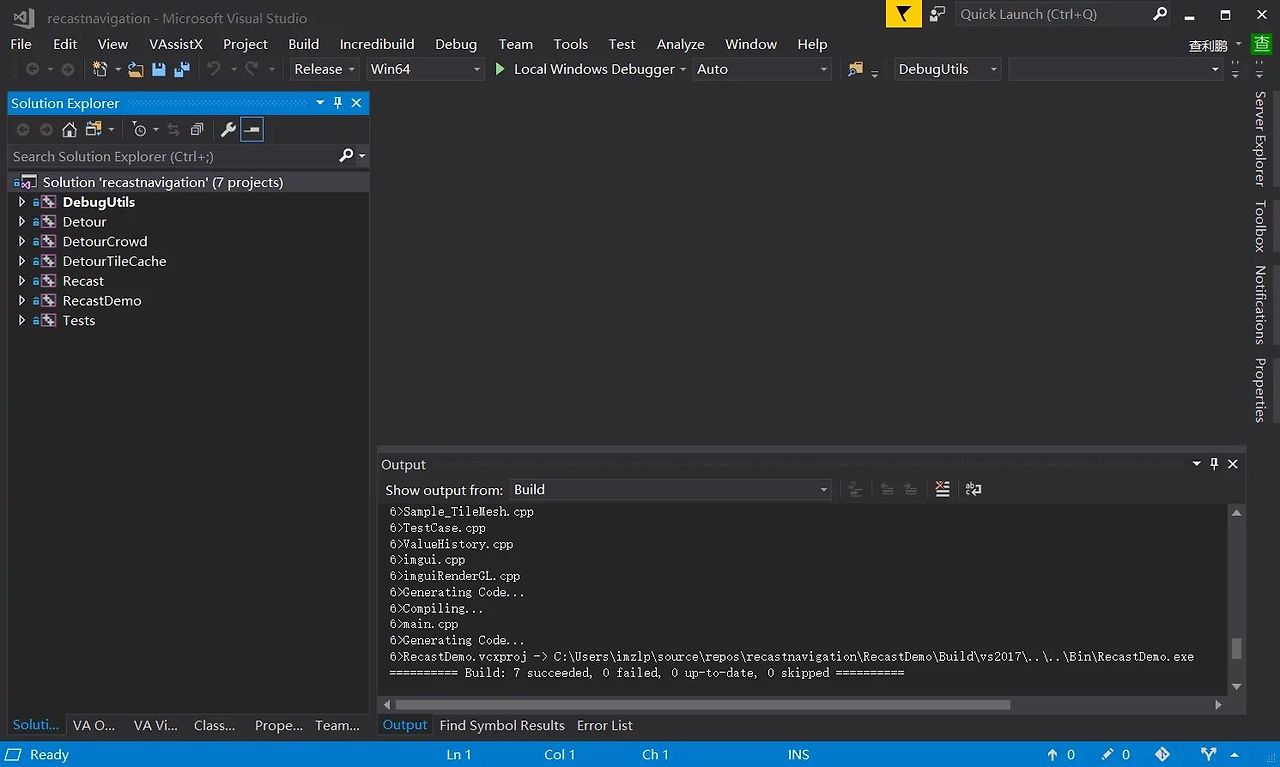Open the Analyze menu
Screen dimensions: 1280x767
[680, 44]
